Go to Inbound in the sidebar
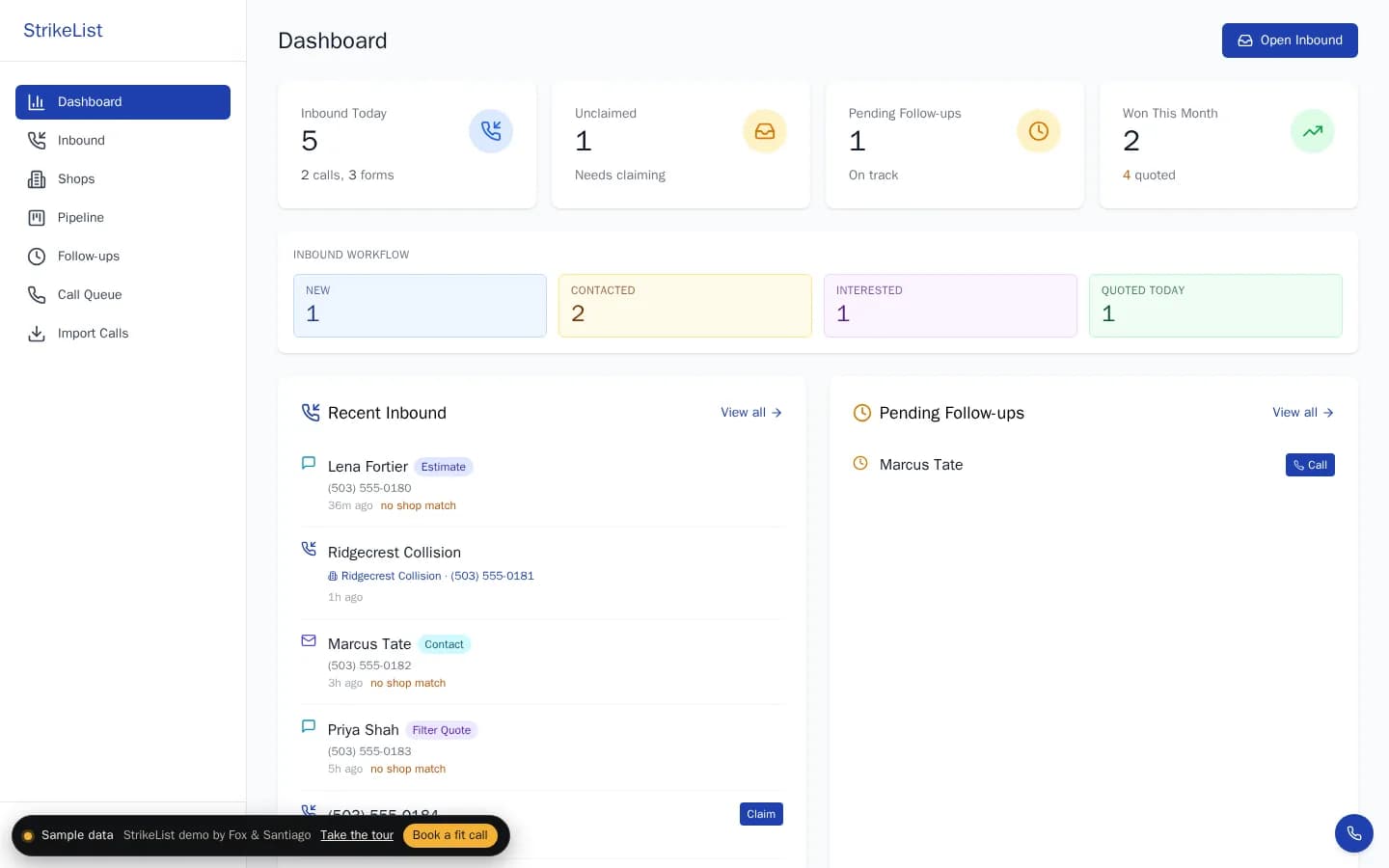 [x=123, y=141]
